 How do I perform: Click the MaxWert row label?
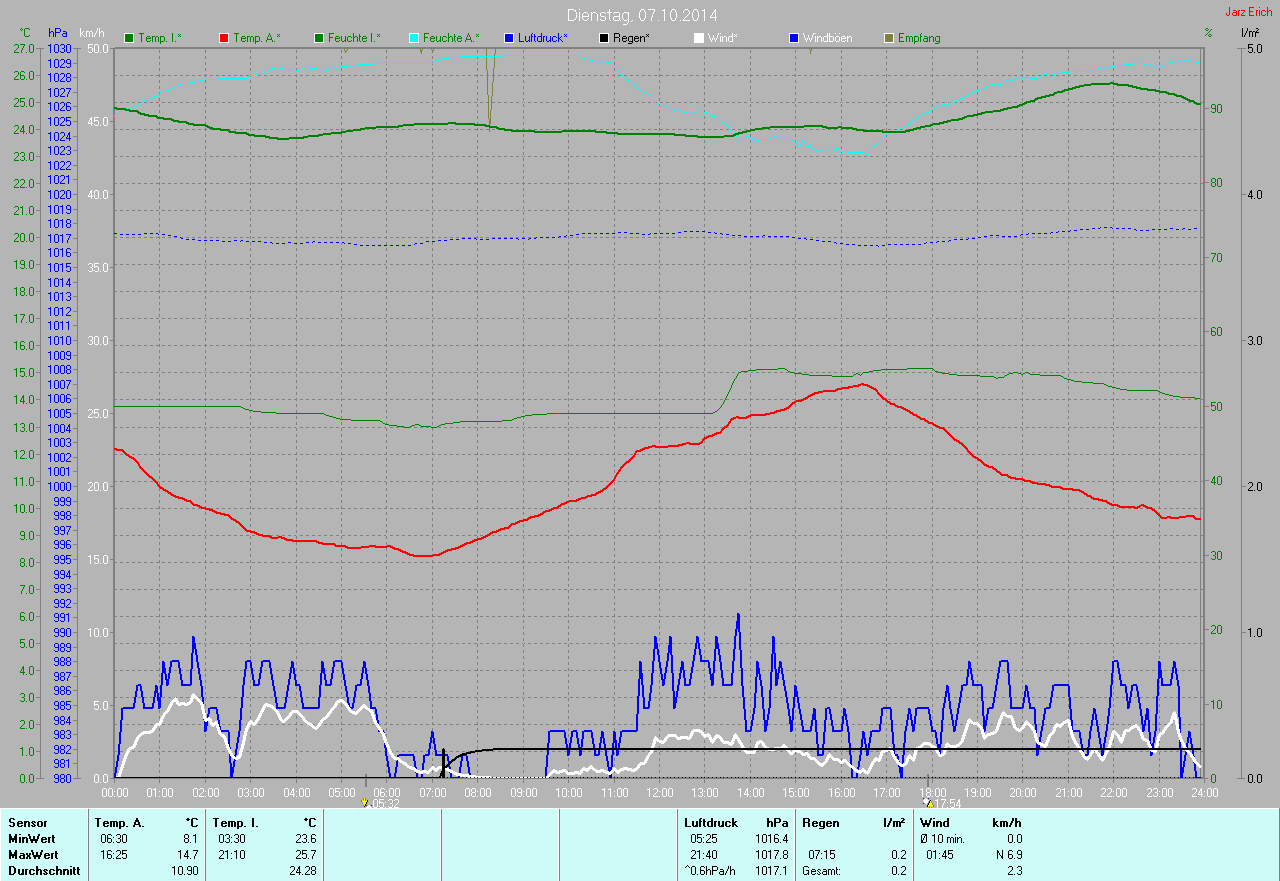pos(33,855)
